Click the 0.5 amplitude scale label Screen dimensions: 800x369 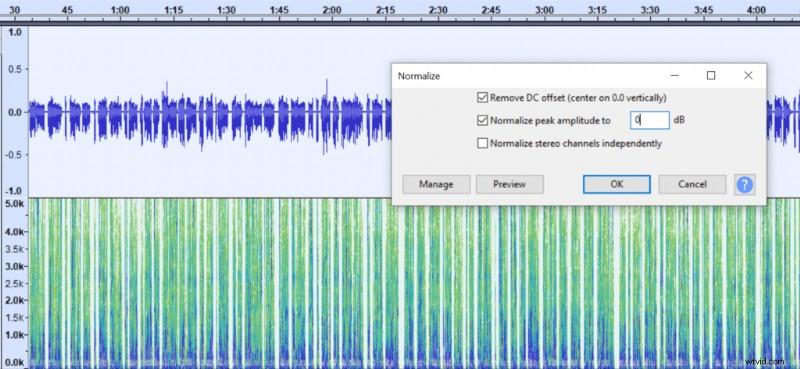click(x=16, y=69)
